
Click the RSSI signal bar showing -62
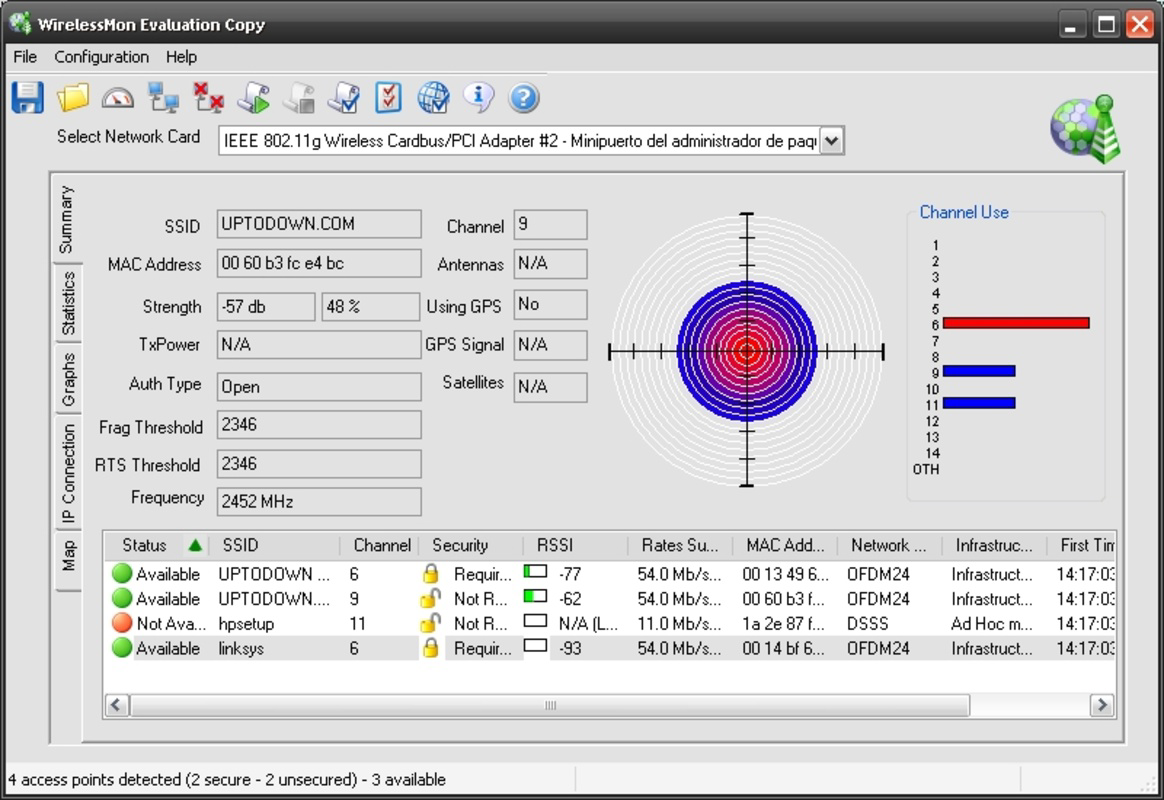click(535, 596)
